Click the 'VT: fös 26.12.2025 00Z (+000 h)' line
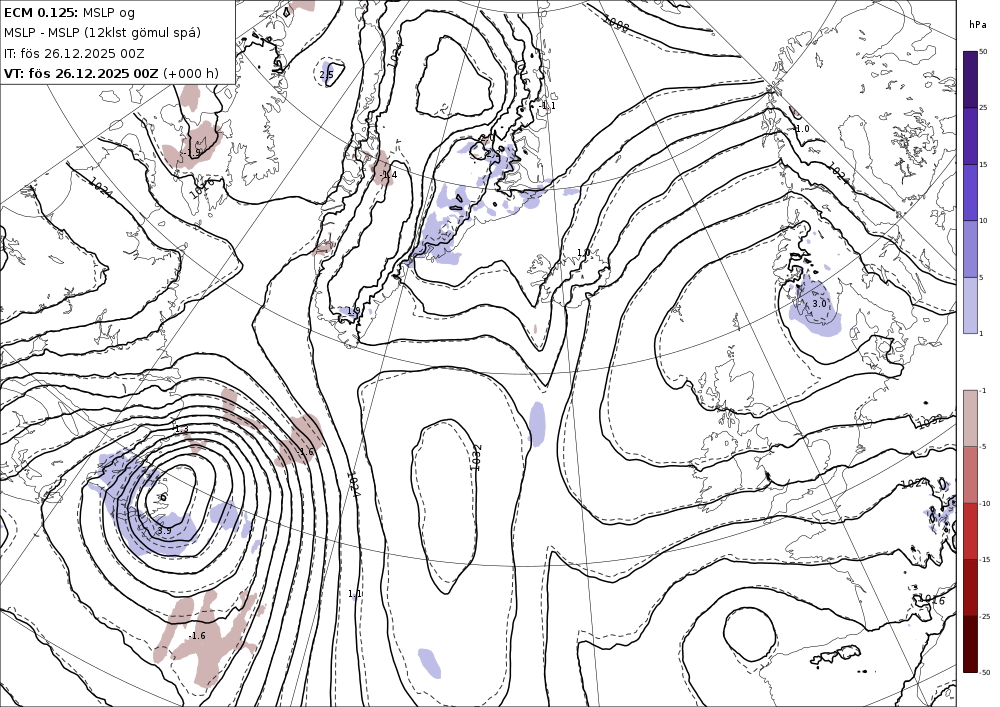Image resolution: width=1000 pixels, height=707 pixels. click(x=111, y=73)
